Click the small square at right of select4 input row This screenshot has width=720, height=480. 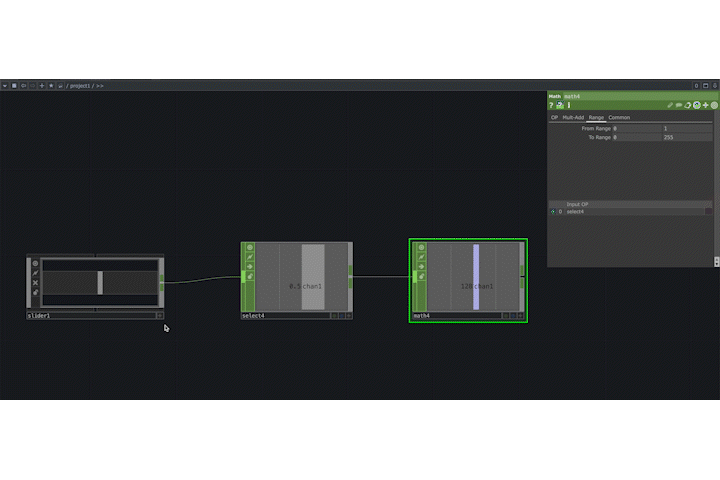709,212
